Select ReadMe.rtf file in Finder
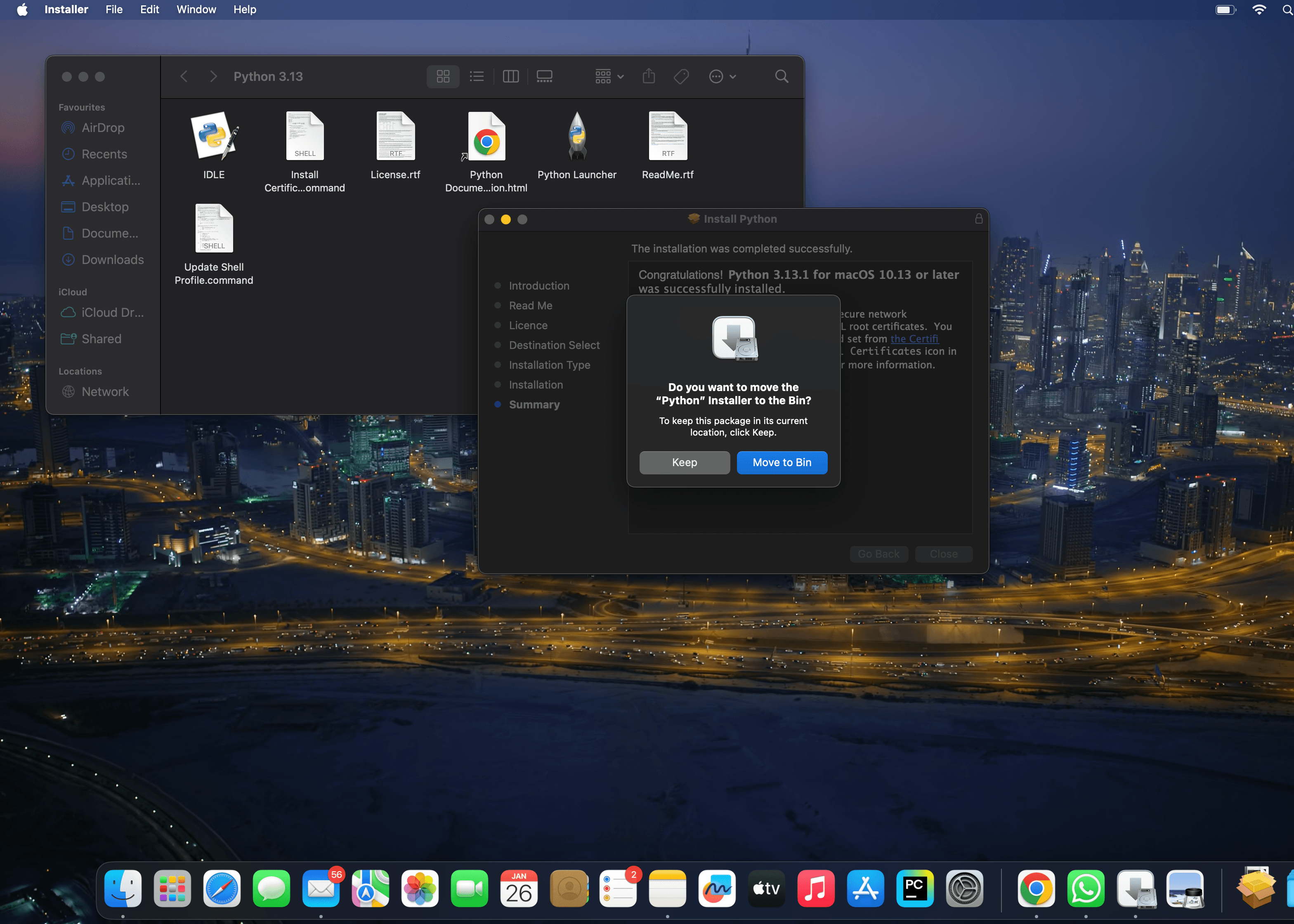 [668, 146]
